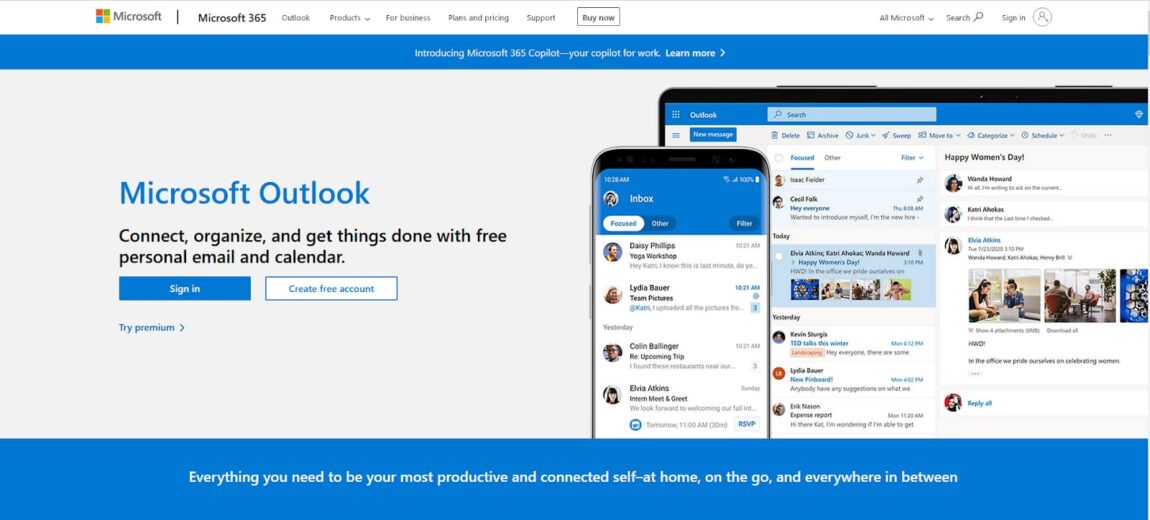Click Archive in the tablet Outlook toolbar

click(x=823, y=135)
